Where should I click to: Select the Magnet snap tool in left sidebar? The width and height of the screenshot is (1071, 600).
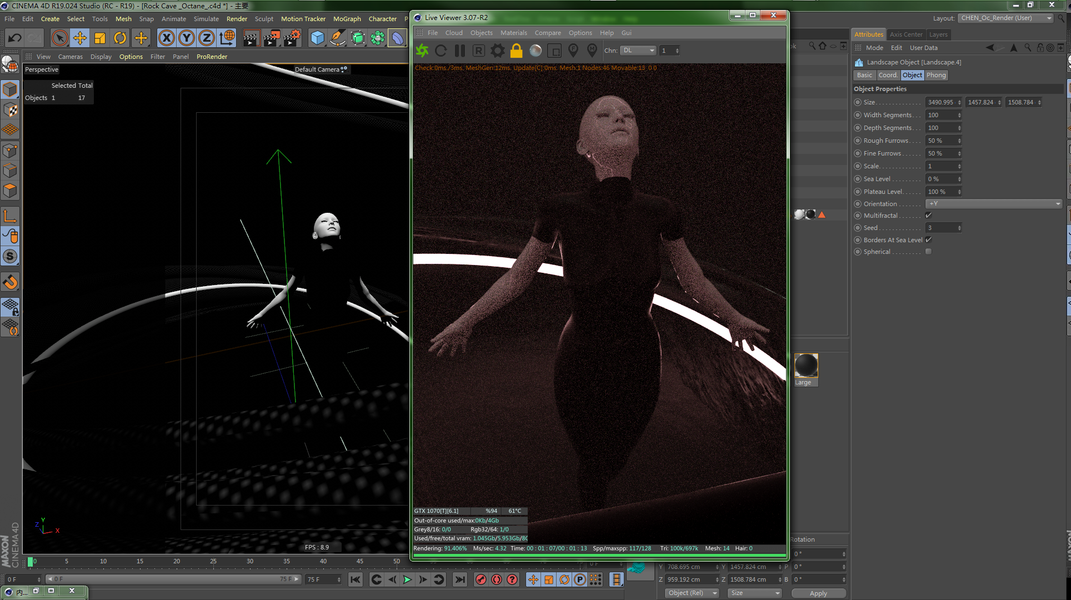(10, 282)
